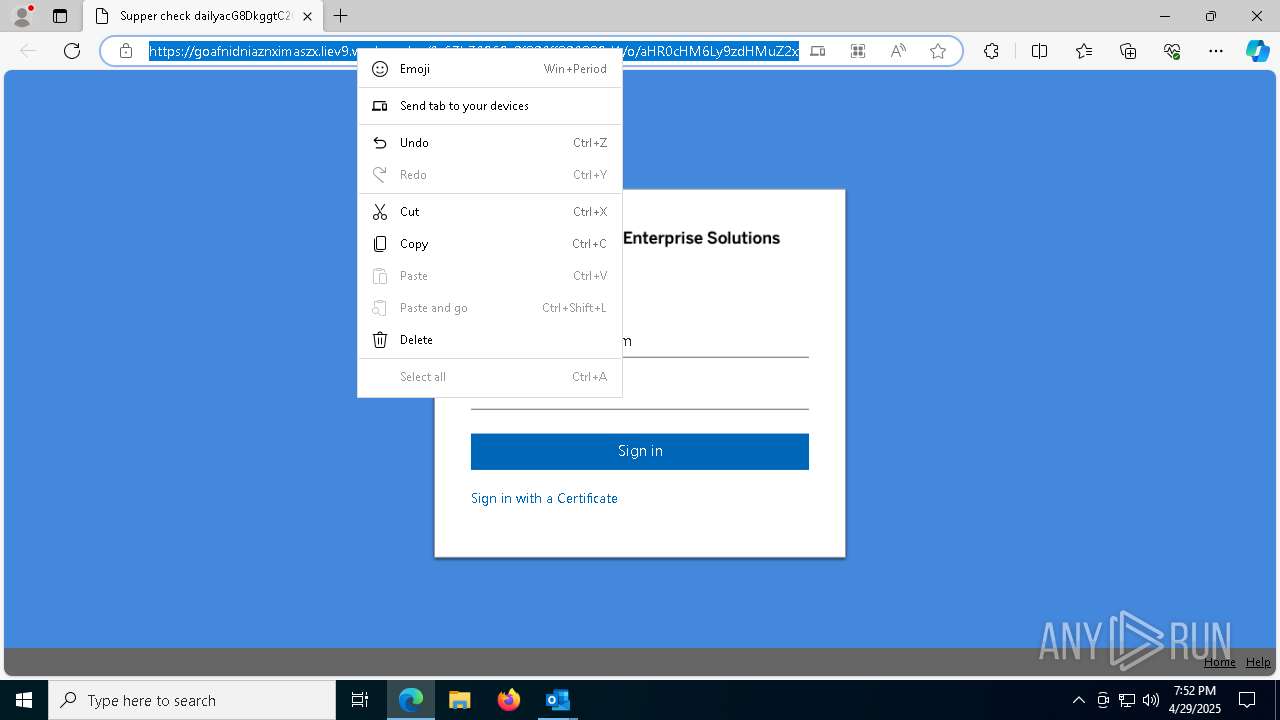The width and height of the screenshot is (1280, 720).
Task: Open Collections
Action: [x=1128, y=51]
